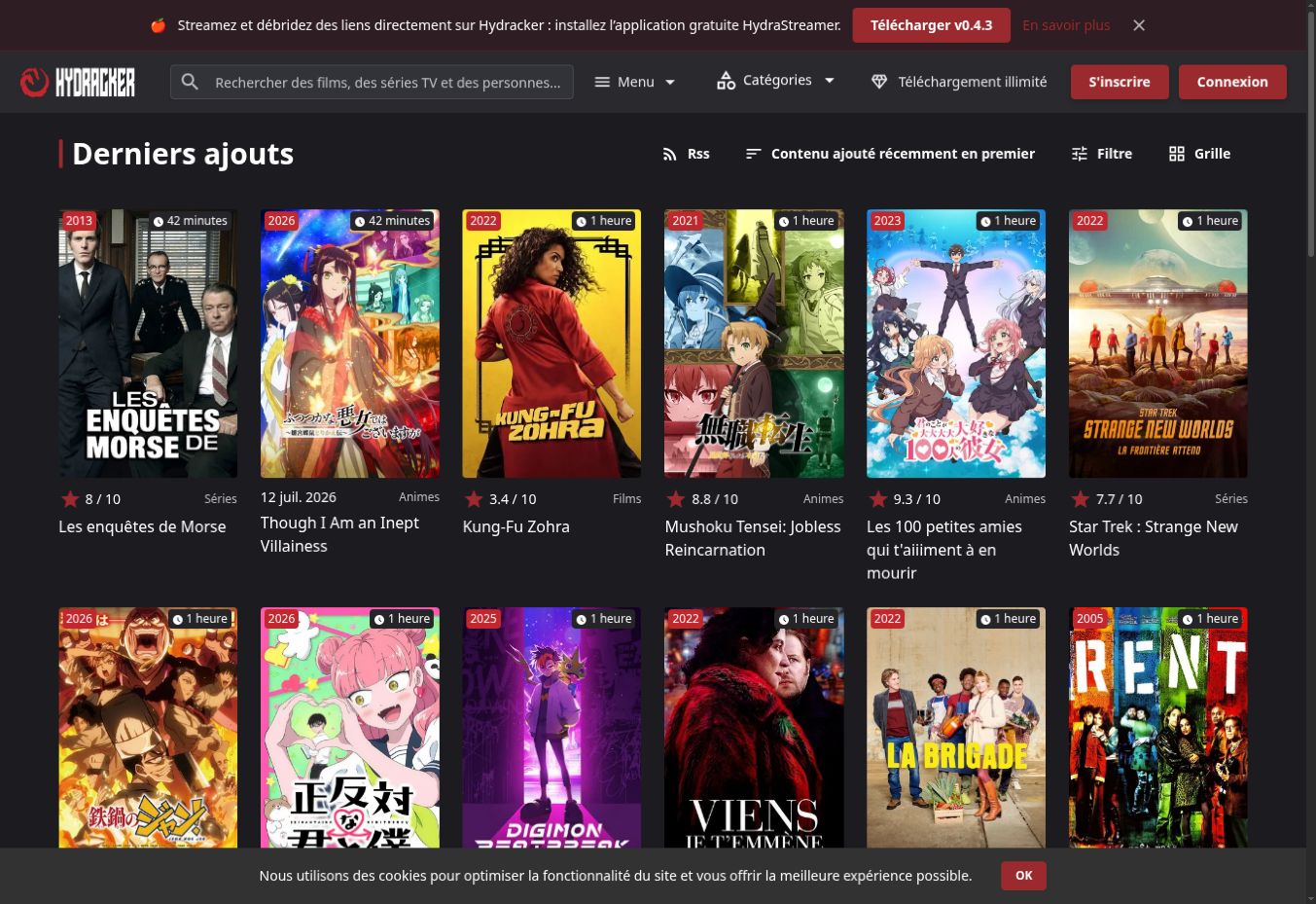The width and height of the screenshot is (1316, 904).
Task: Open the Star Trek Strange New Worlds poster
Action: 1158,344
